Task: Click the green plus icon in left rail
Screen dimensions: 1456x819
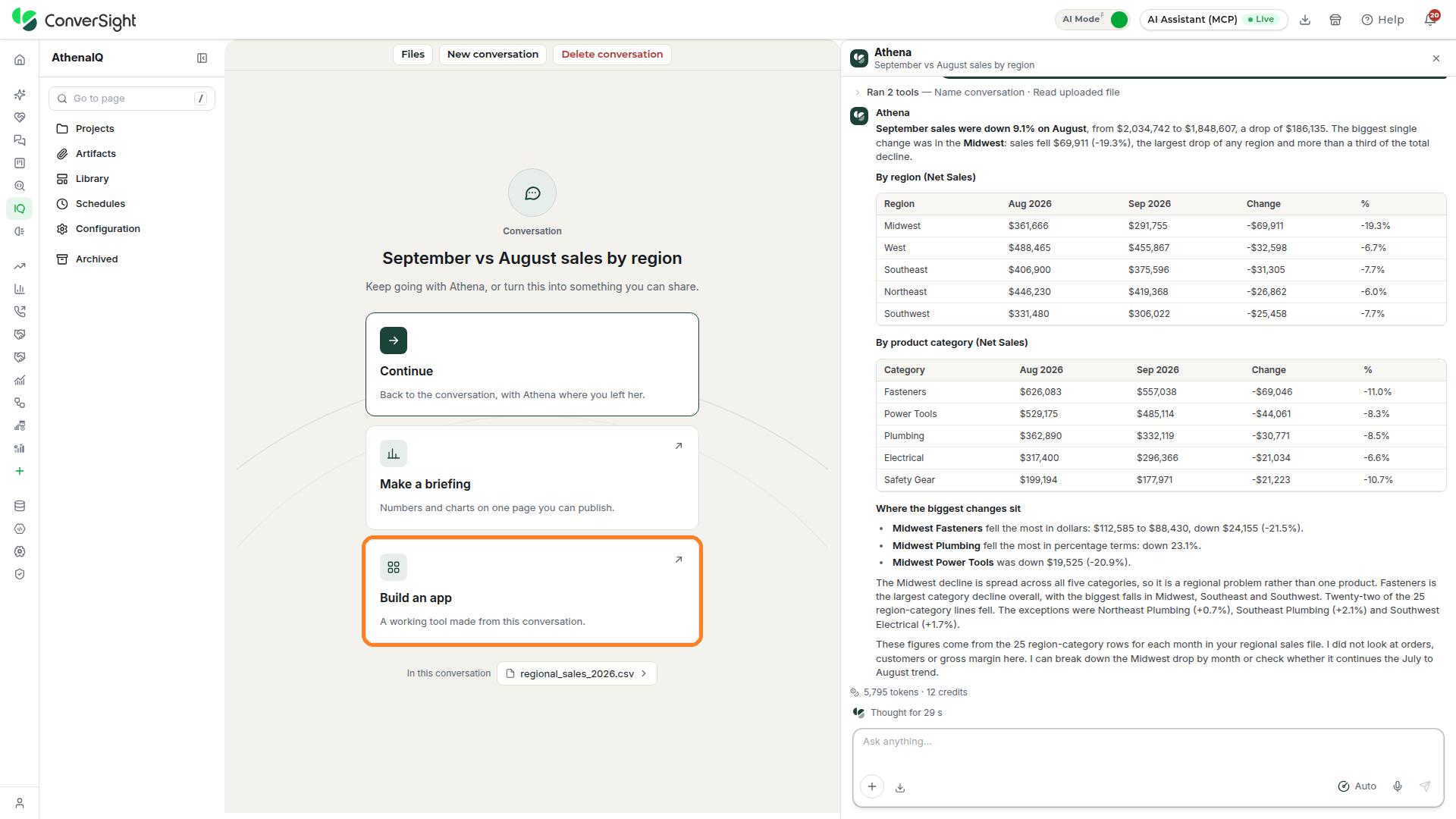Action: [x=20, y=471]
